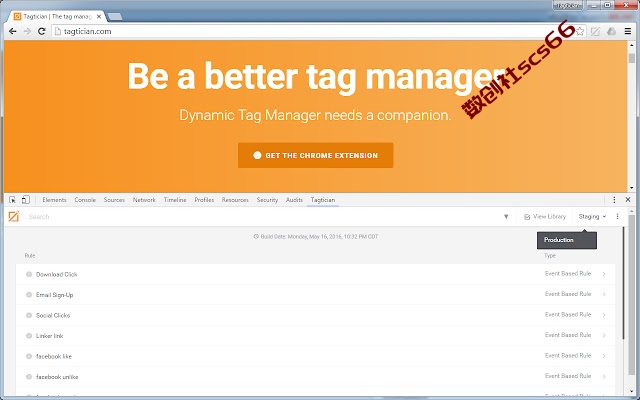The height and width of the screenshot is (400, 640).
Task: Click the cloud extension icon in toolbar
Action: (611, 31)
